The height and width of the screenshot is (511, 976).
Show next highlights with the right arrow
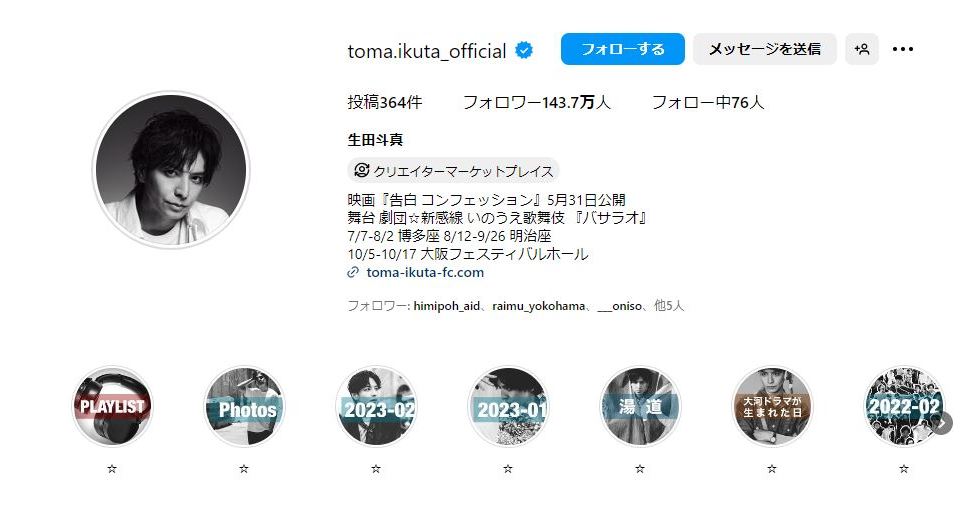tap(943, 423)
